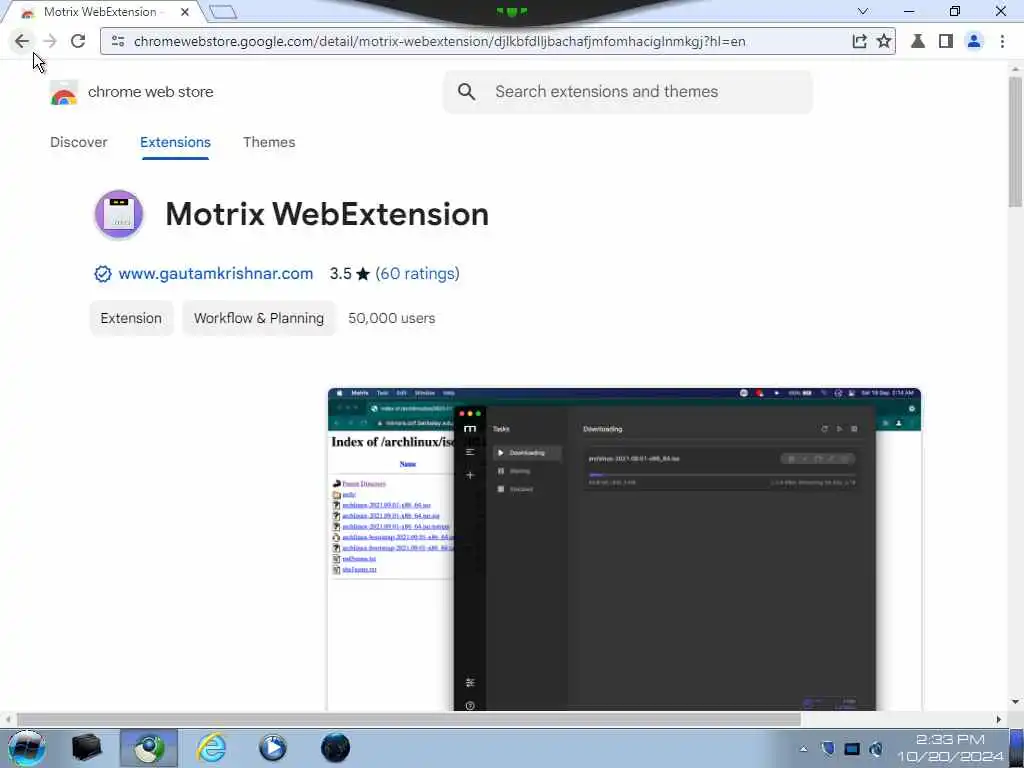Open the Motrix screenshot preview
Screen dimensions: 1024x768
pos(624,549)
